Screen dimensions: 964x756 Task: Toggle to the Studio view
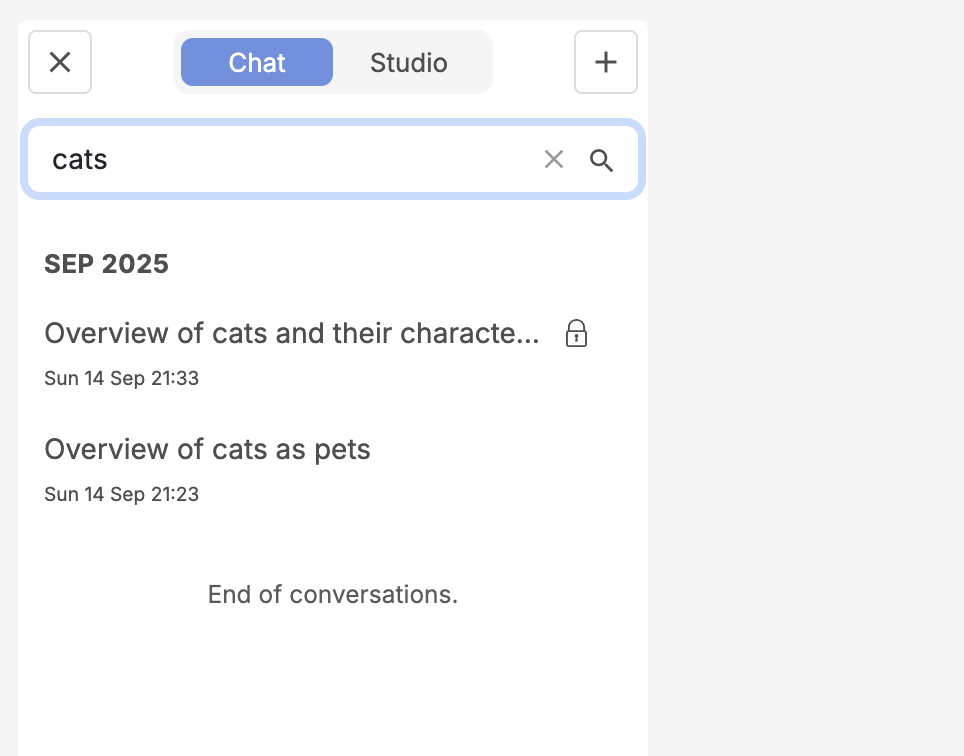pos(408,62)
